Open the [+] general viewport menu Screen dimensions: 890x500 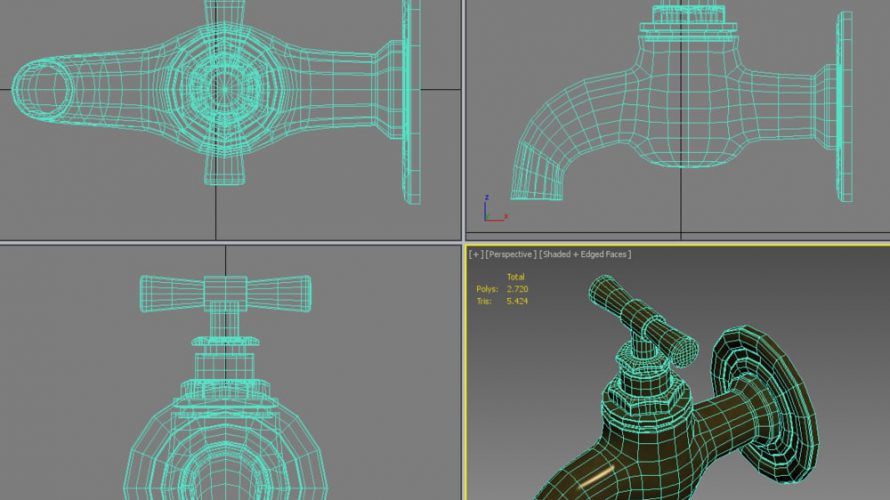pos(475,254)
